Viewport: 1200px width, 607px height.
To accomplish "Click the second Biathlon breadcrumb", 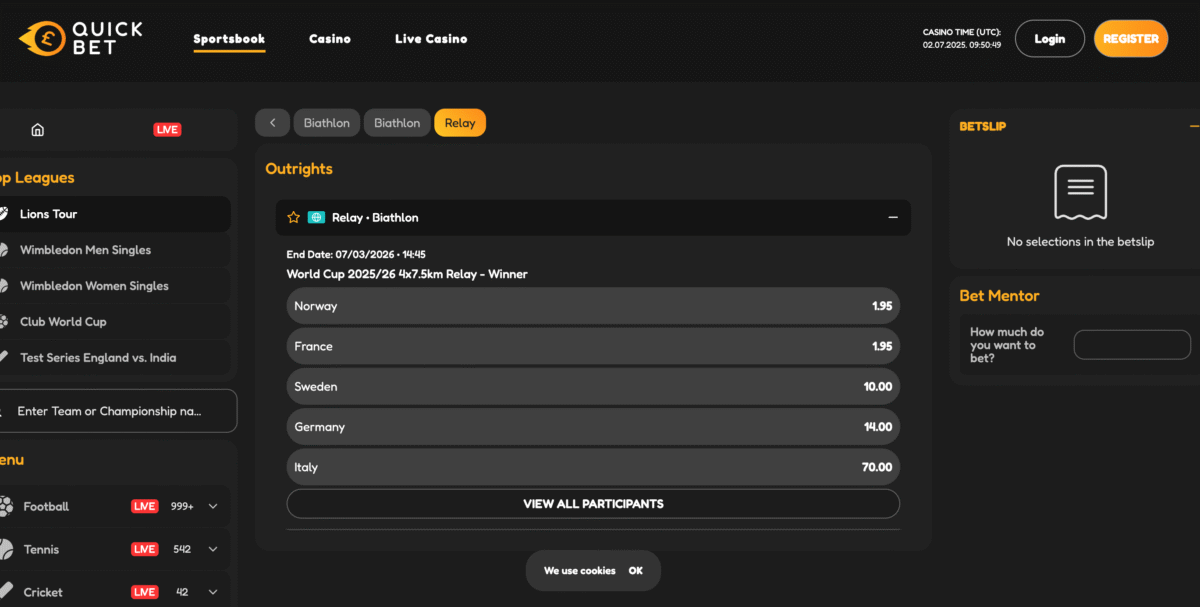I will pyautogui.click(x=397, y=123).
